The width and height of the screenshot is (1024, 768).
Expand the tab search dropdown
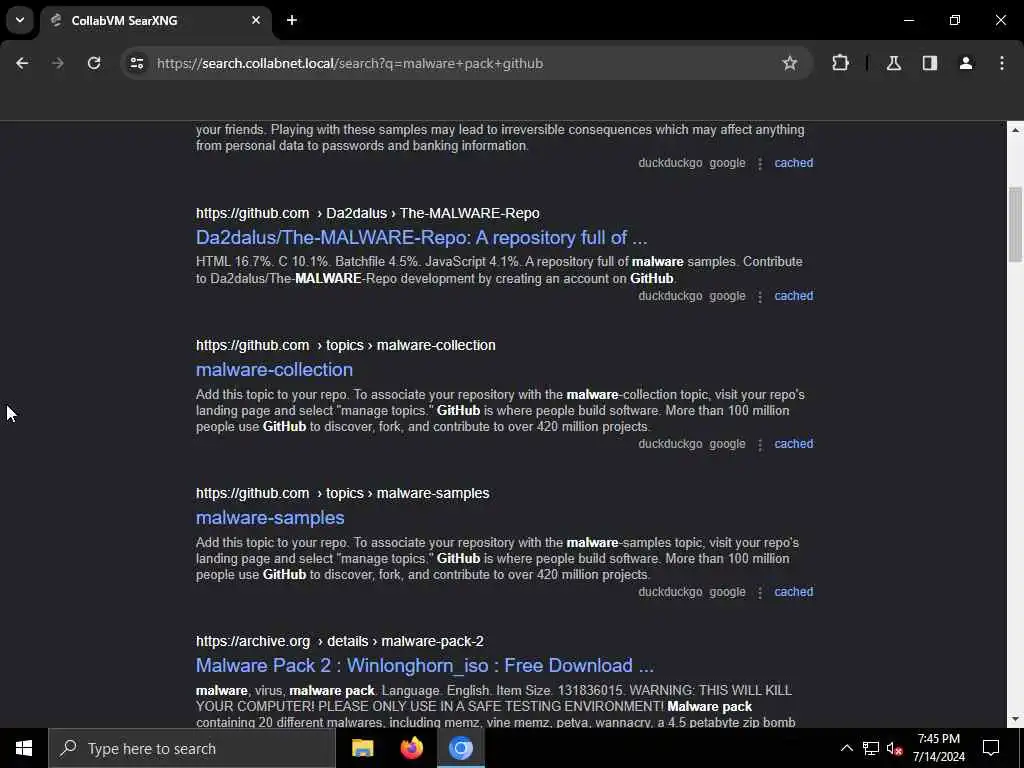click(20, 20)
